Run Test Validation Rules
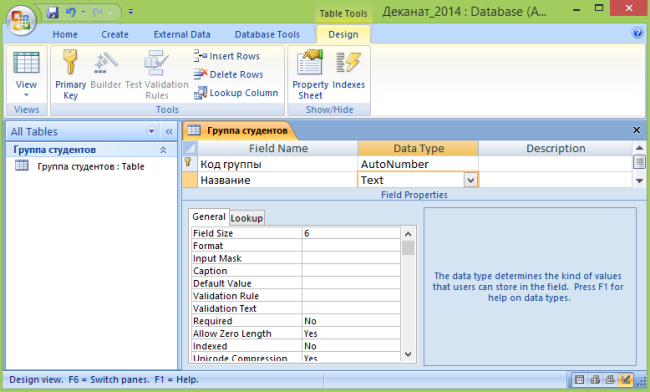 (x=157, y=75)
